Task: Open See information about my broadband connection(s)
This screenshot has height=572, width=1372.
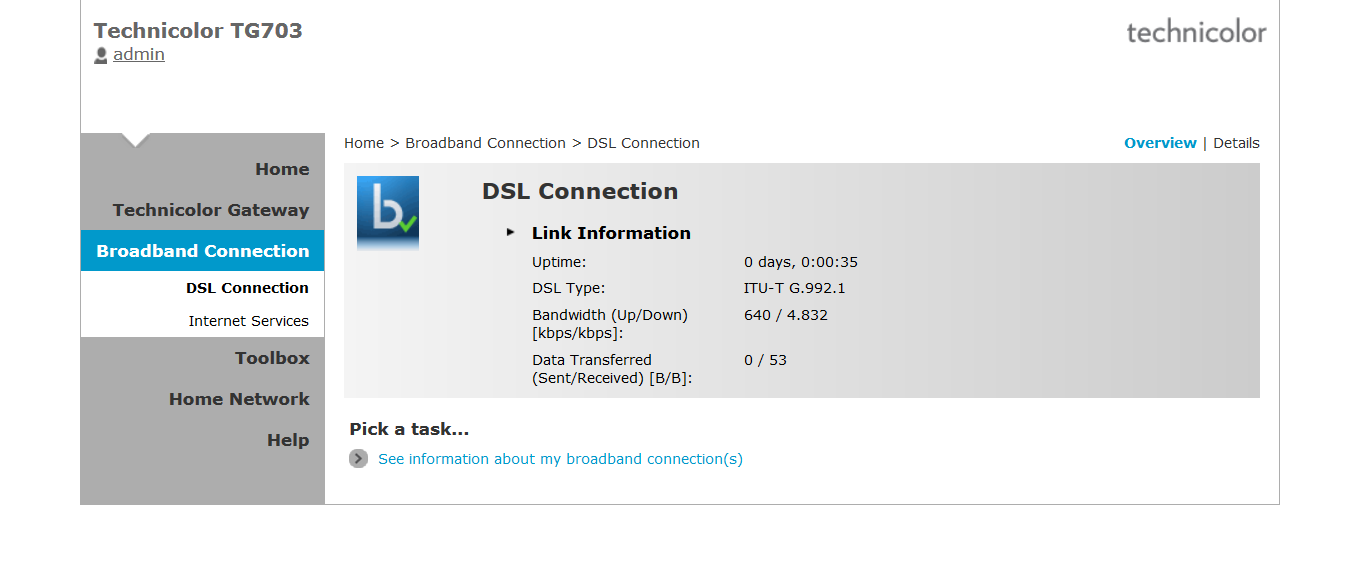Action: tap(560, 459)
